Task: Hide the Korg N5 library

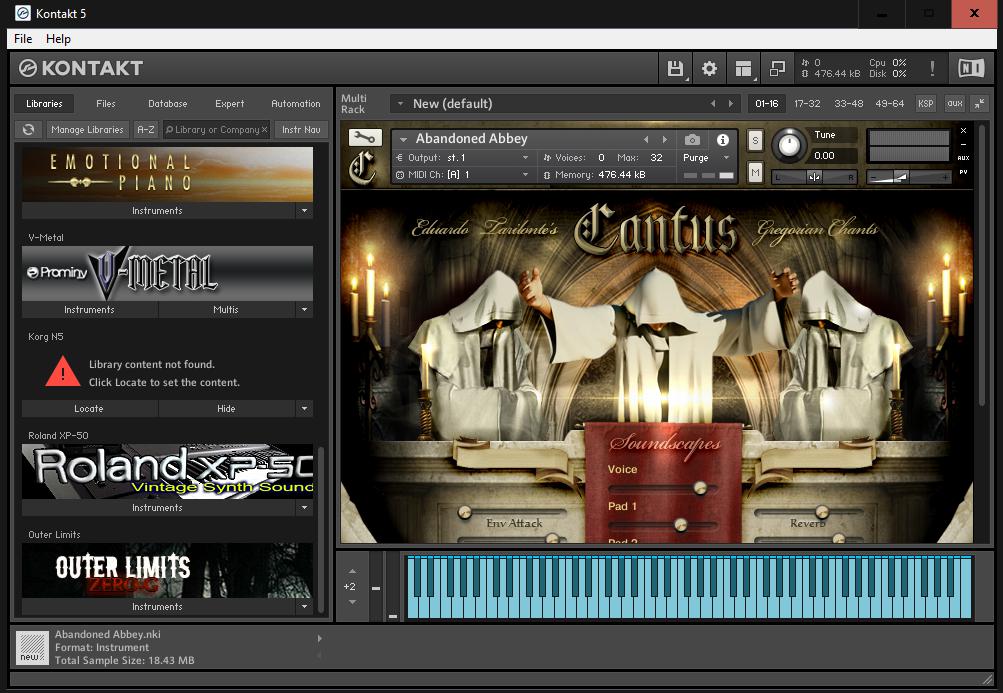Action: point(226,408)
